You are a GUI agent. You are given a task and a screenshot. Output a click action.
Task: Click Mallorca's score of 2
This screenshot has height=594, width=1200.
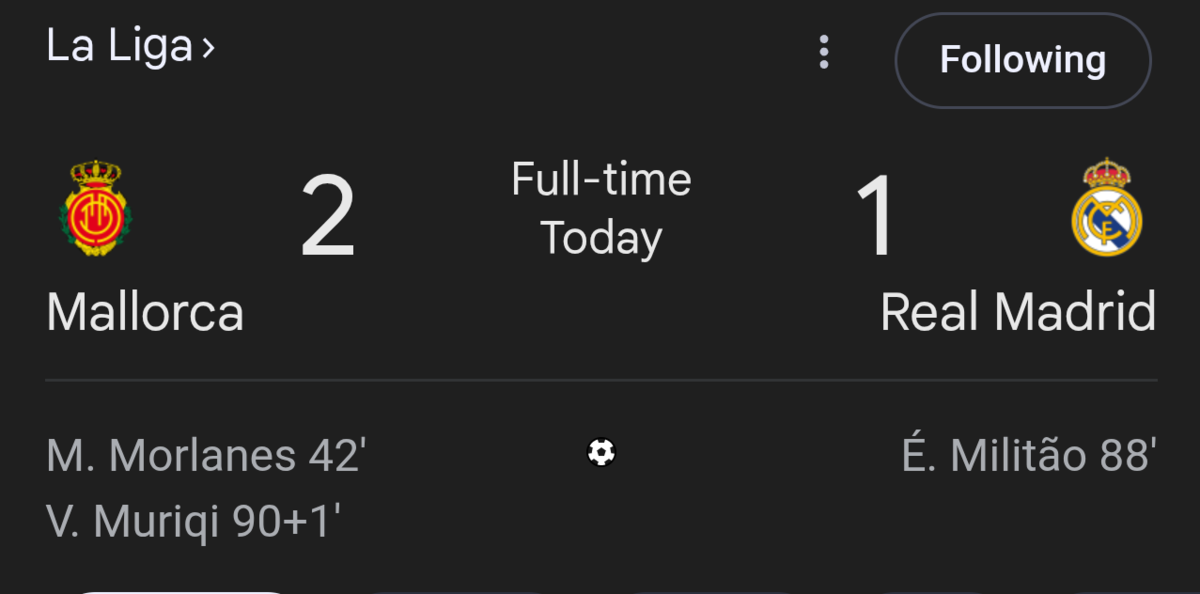pos(328,217)
